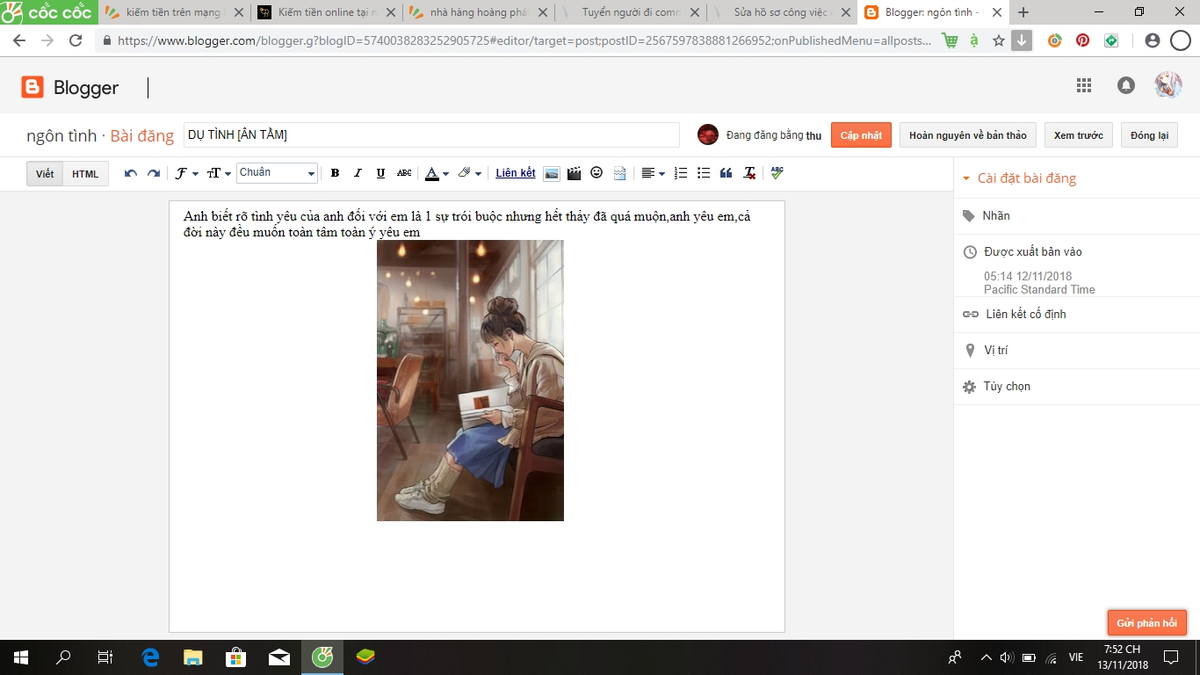Image resolution: width=1200 pixels, height=675 pixels.
Task: Apply strikethrough with the ABC icon
Action: (404, 173)
